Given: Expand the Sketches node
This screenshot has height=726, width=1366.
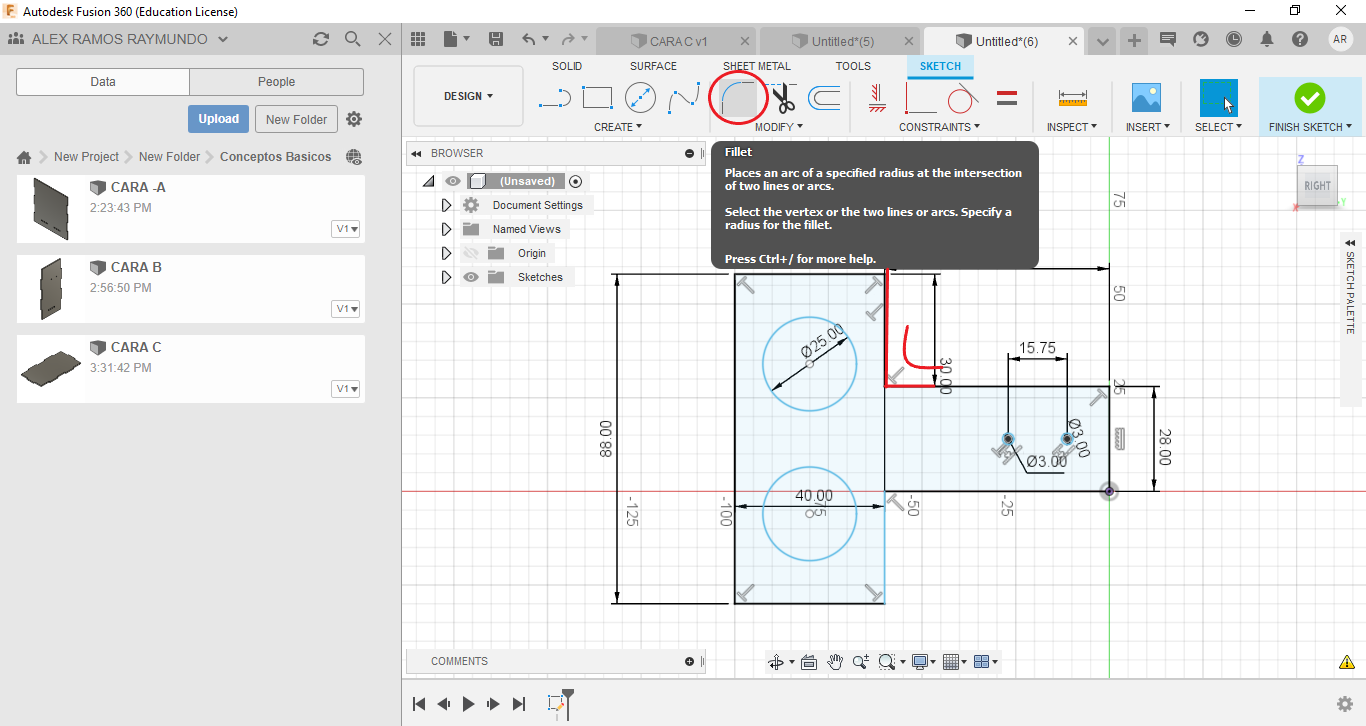Looking at the screenshot, I should coord(446,277).
